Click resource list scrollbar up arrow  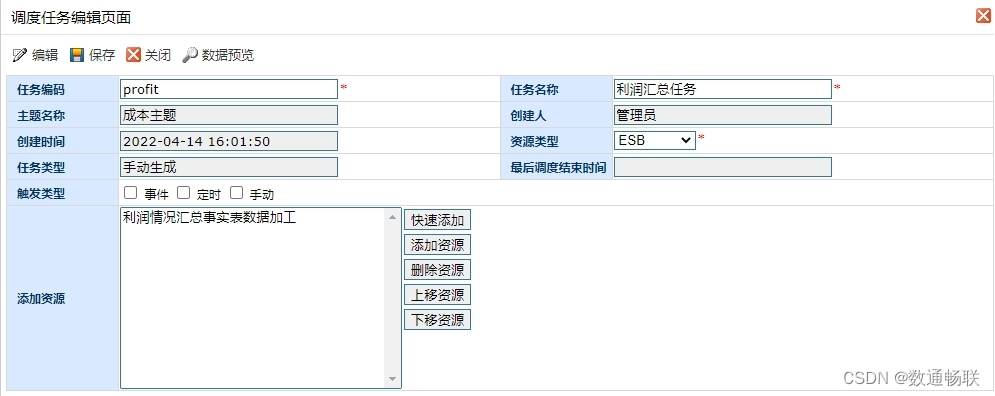pyautogui.click(x=392, y=217)
